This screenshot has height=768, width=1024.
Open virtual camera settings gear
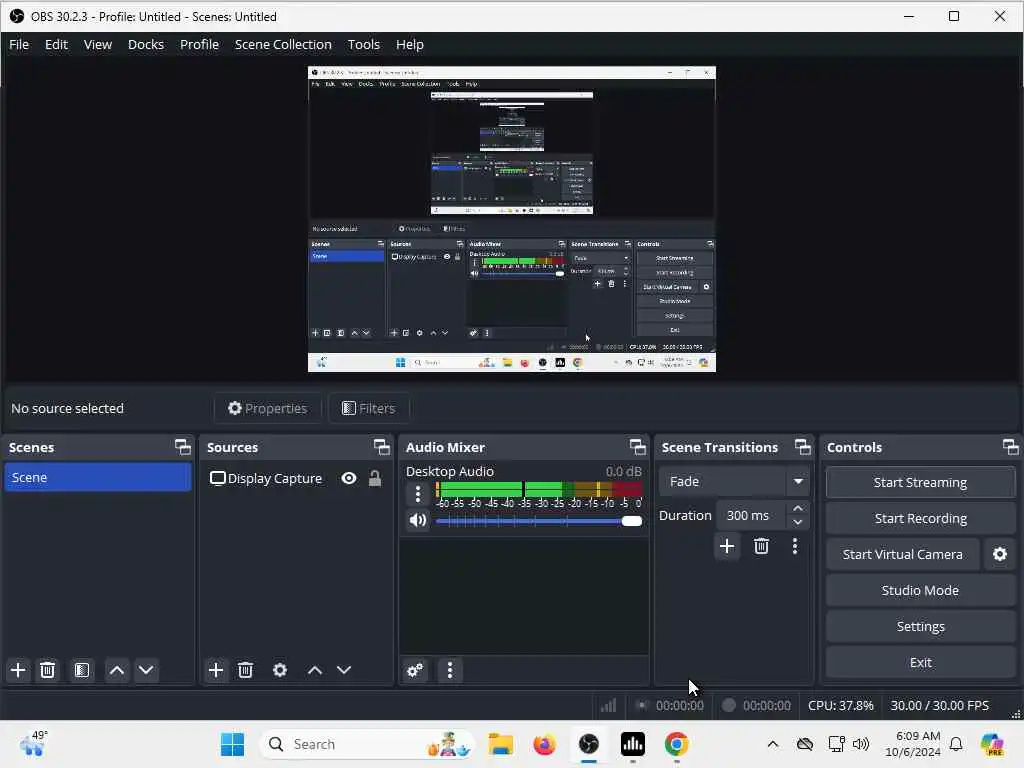pyautogui.click(x=1000, y=554)
